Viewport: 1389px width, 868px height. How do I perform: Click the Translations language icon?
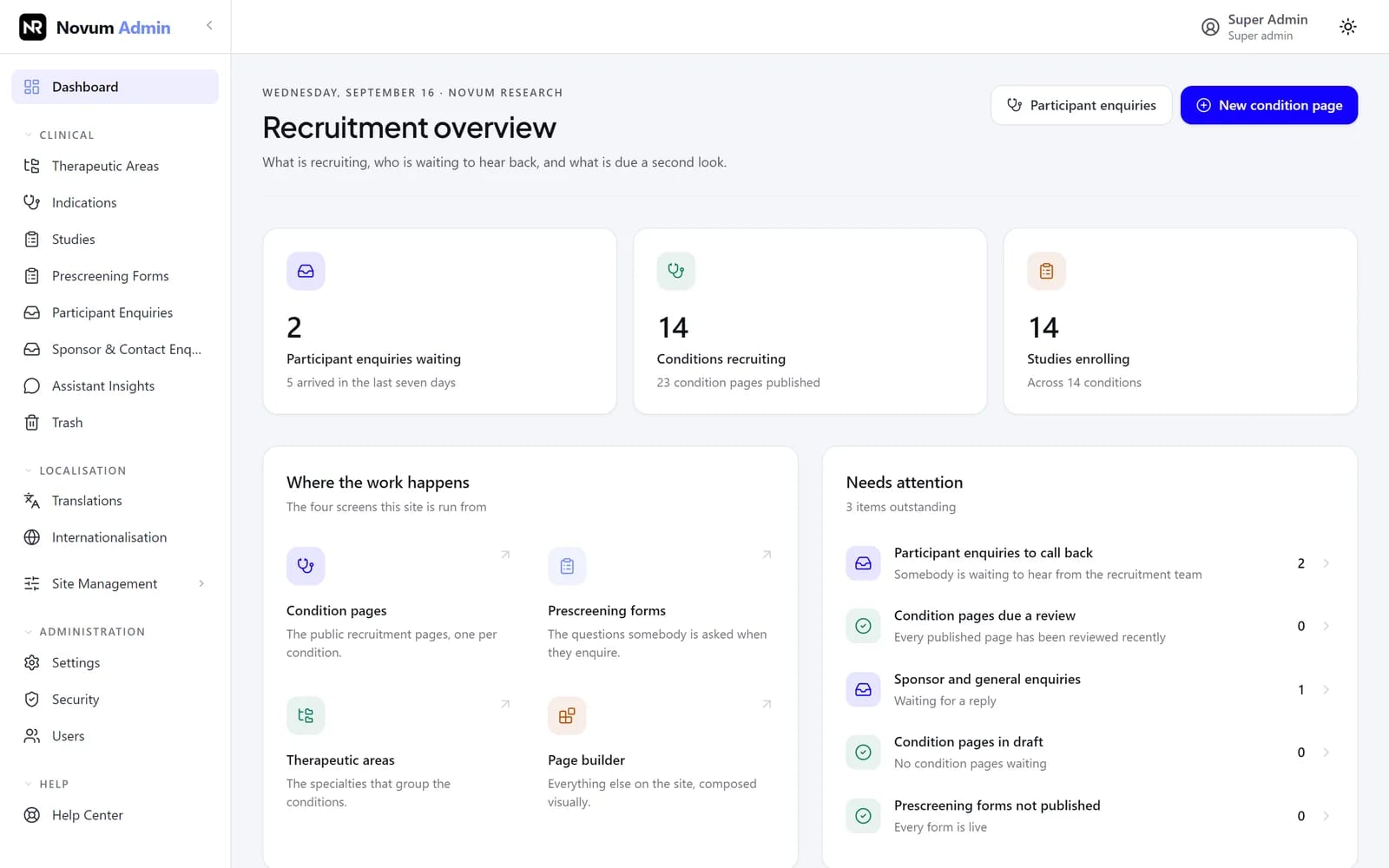point(32,501)
